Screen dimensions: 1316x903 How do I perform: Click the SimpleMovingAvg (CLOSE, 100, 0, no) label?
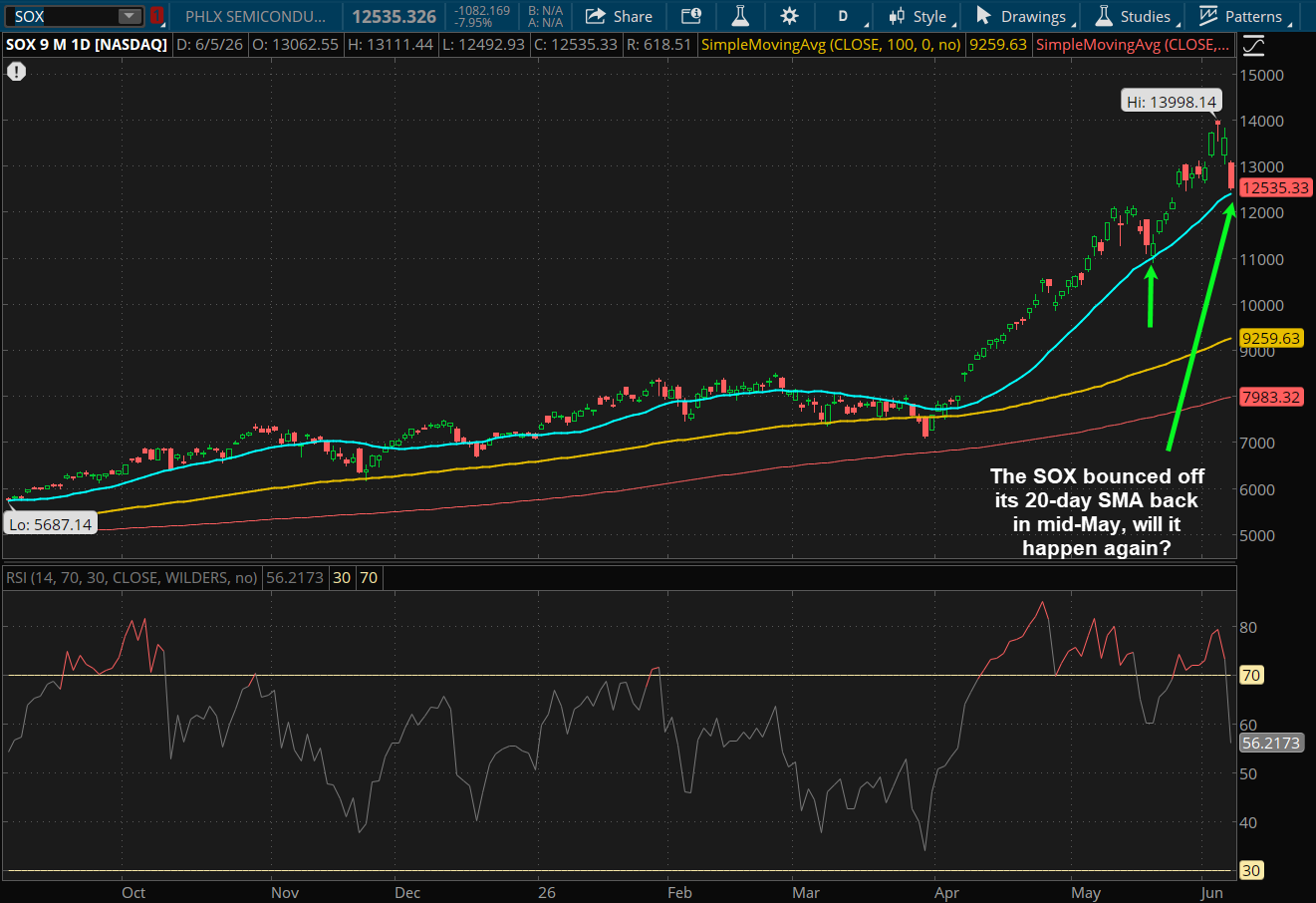pos(831,45)
